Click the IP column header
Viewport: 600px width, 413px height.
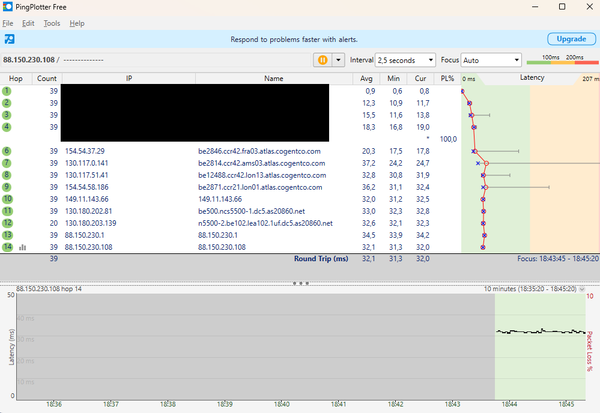pos(129,78)
